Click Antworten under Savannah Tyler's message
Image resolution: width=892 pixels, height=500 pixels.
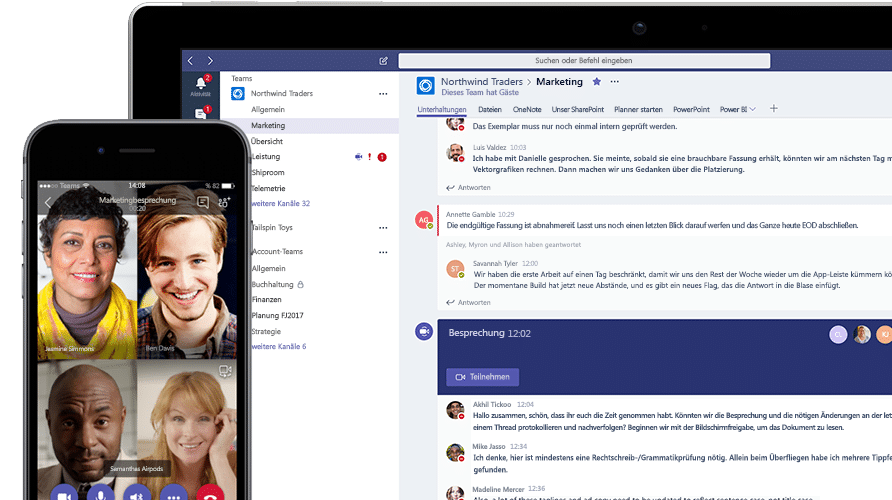468,303
